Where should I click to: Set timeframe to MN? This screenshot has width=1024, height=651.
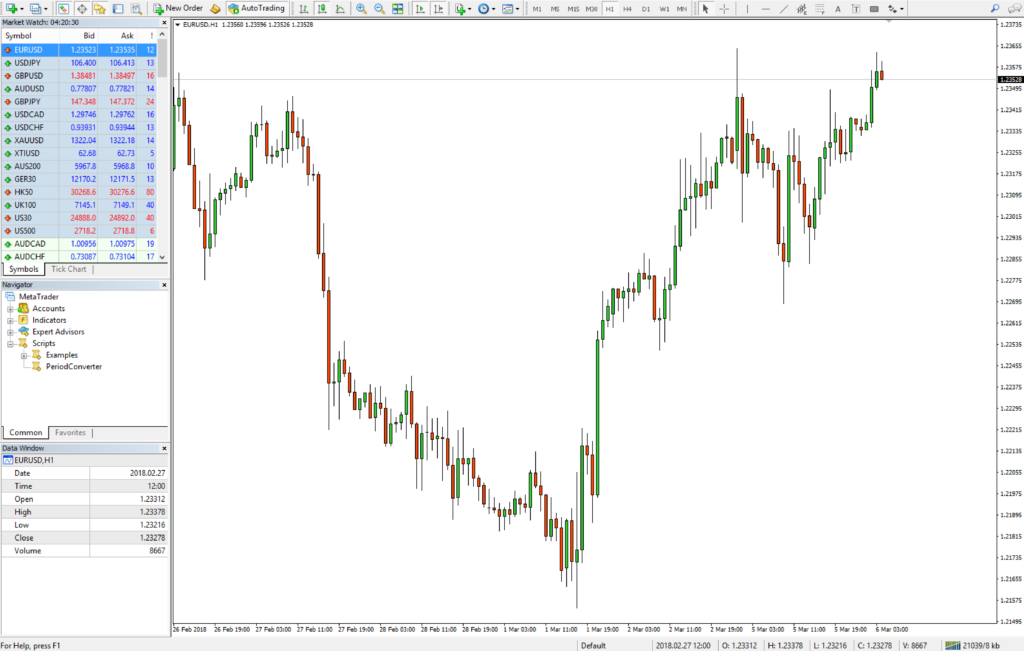click(x=682, y=8)
